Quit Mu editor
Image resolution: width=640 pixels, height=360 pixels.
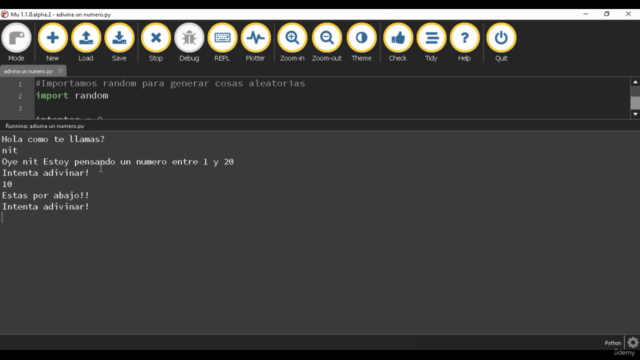coord(501,42)
